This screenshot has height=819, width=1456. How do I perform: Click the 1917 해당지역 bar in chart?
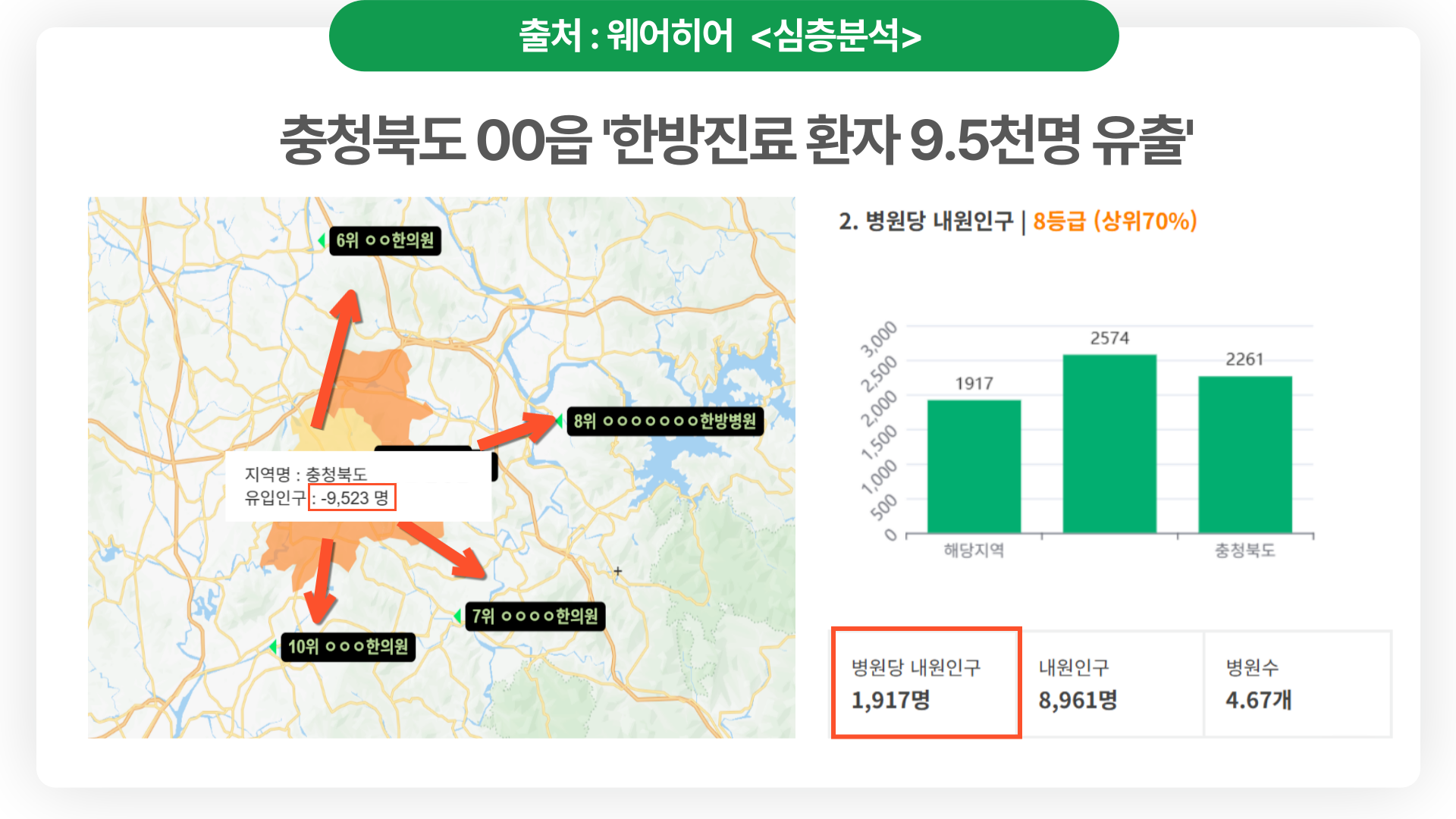(974, 466)
